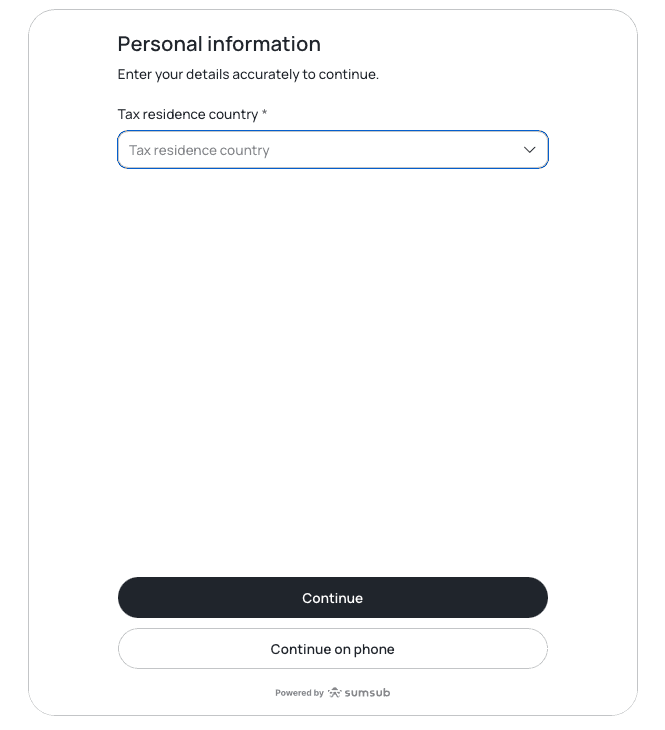The width and height of the screenshot is (665, 730).
Task: Click the word "Continue" on the black button
Action: click(x=332, y=598)
